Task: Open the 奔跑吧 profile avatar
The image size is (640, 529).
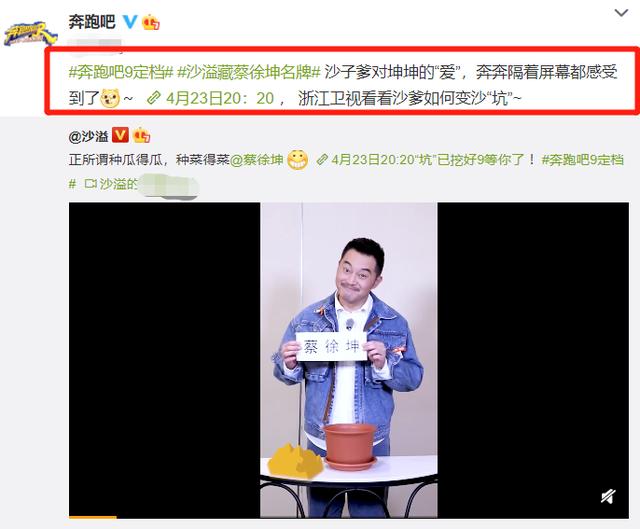Action: click(x=30, y=33)
